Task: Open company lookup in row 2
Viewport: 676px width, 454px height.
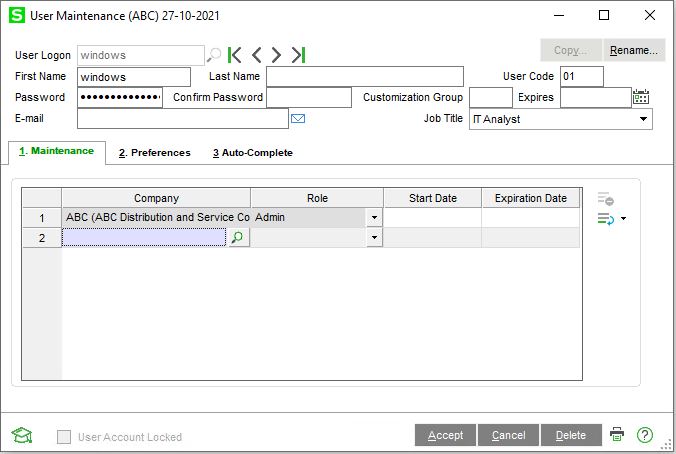Action: [x=237, y=237]
